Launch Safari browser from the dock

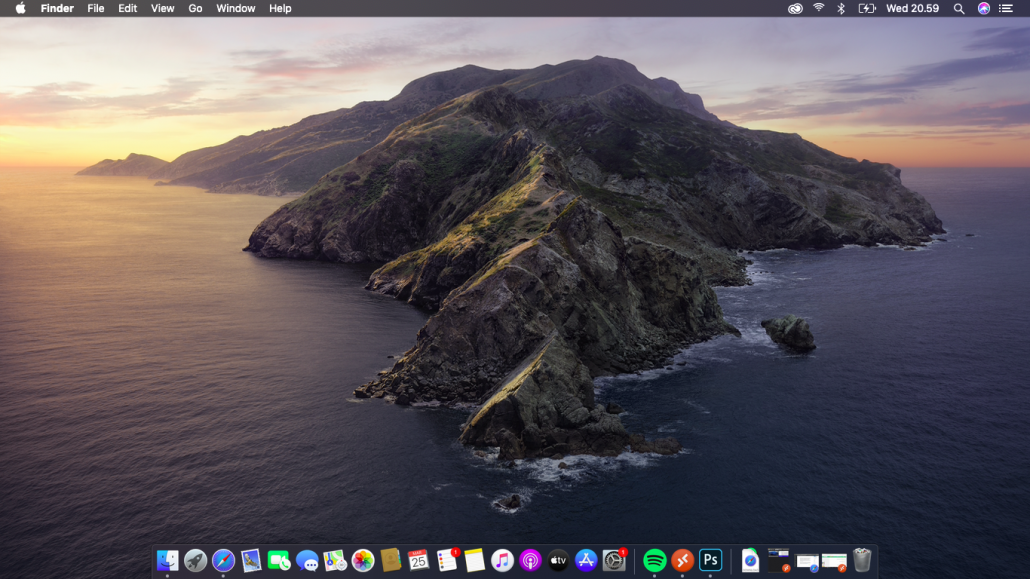pos(223,560)
